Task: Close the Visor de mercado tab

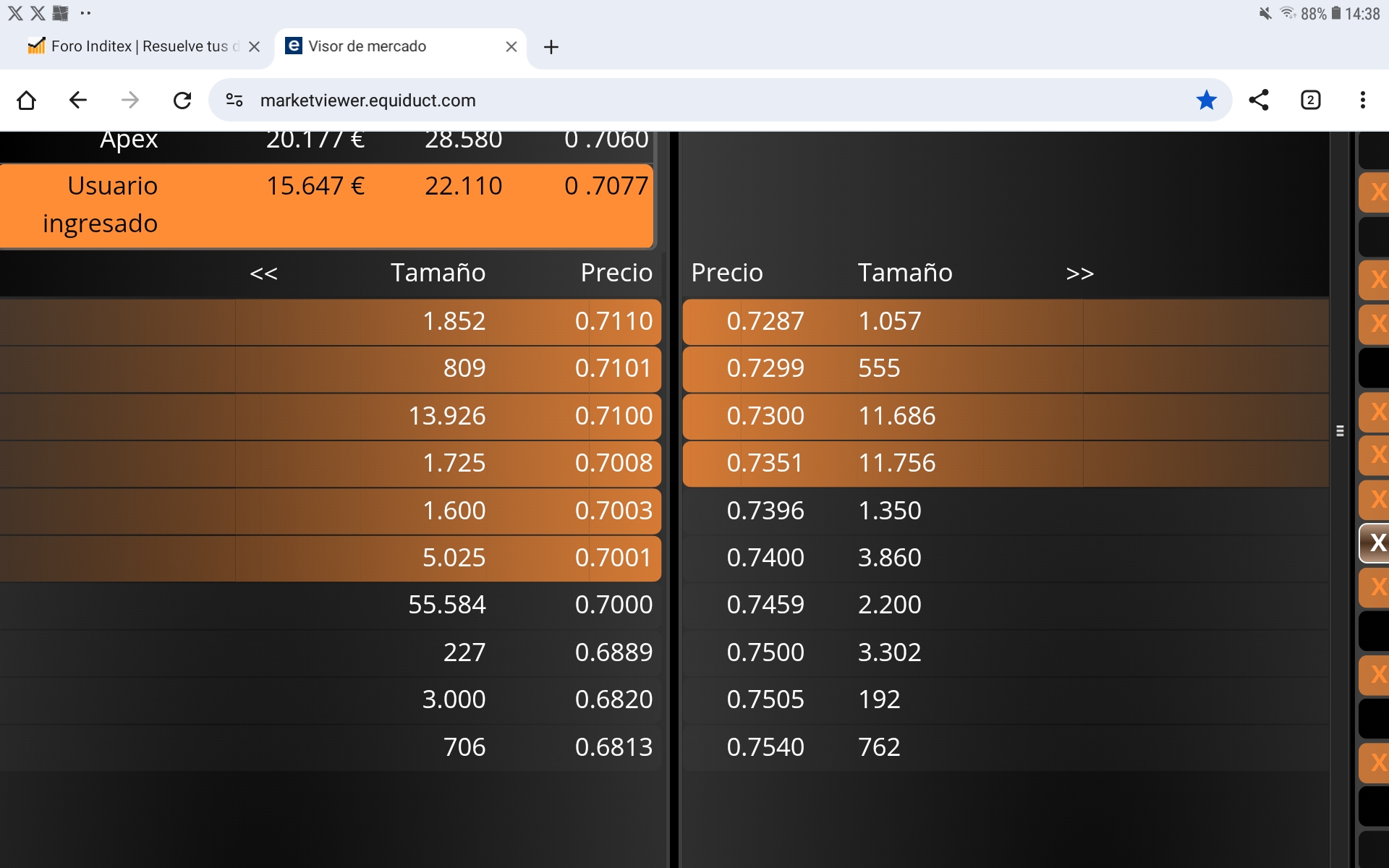Action: [511, 46]
